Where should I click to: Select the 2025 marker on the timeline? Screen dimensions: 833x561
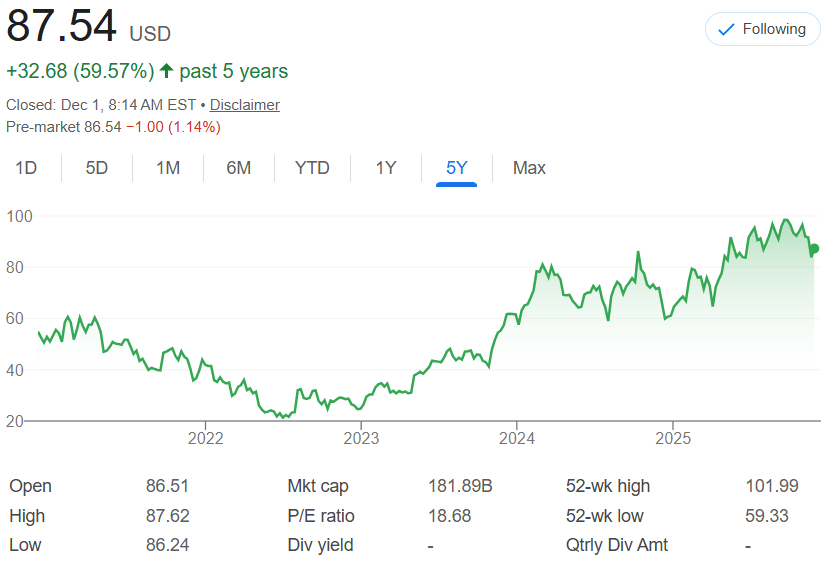(673, 438)
